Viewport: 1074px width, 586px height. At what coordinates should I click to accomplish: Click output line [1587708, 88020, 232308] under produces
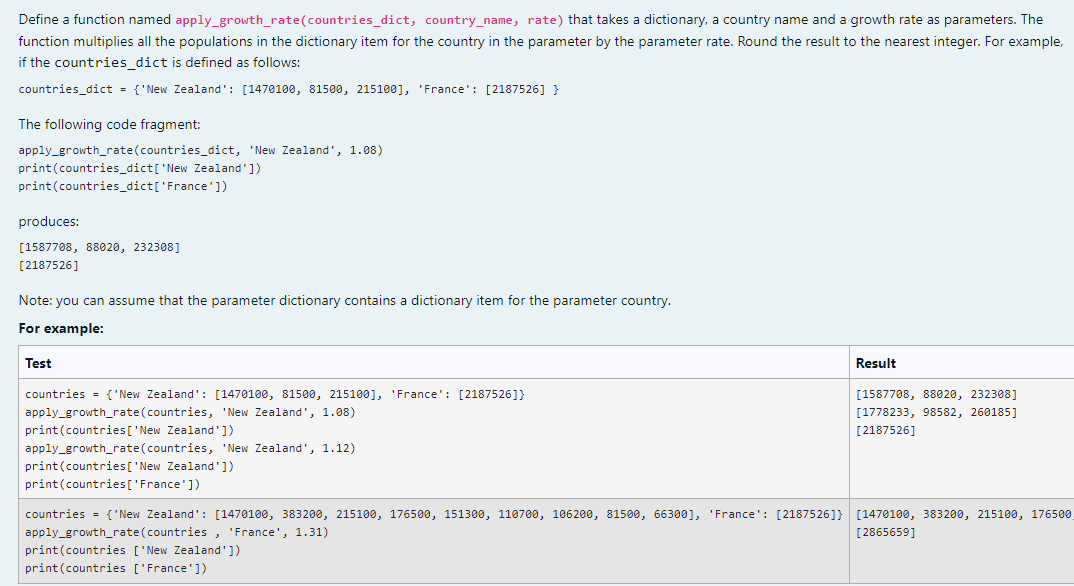pos(99,246)
